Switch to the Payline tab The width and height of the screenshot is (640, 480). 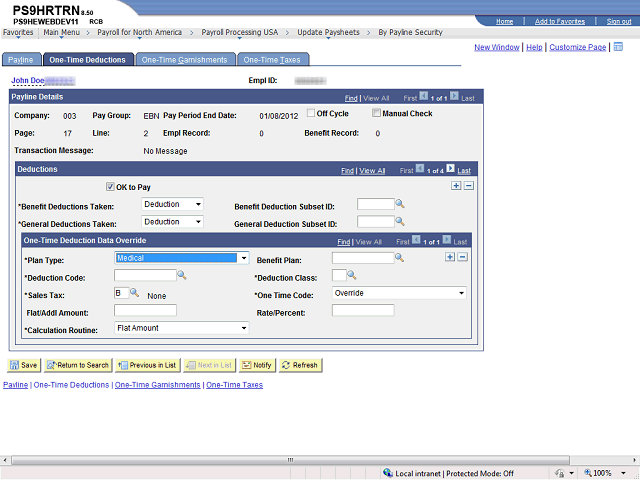[21, 60]
